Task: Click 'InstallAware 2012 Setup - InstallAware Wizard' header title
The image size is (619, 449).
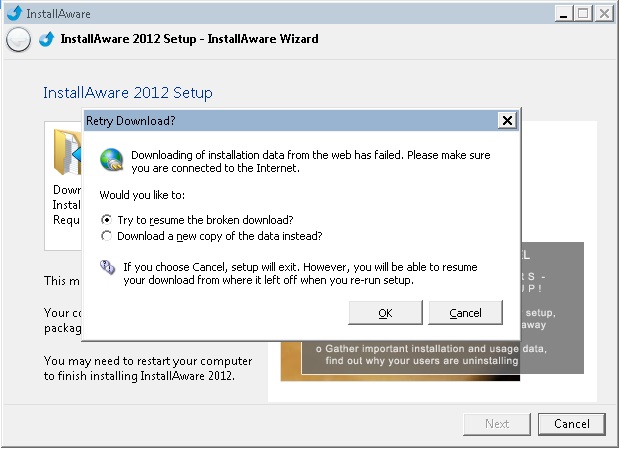Action: pyautogui.click(x=189, y=39)
